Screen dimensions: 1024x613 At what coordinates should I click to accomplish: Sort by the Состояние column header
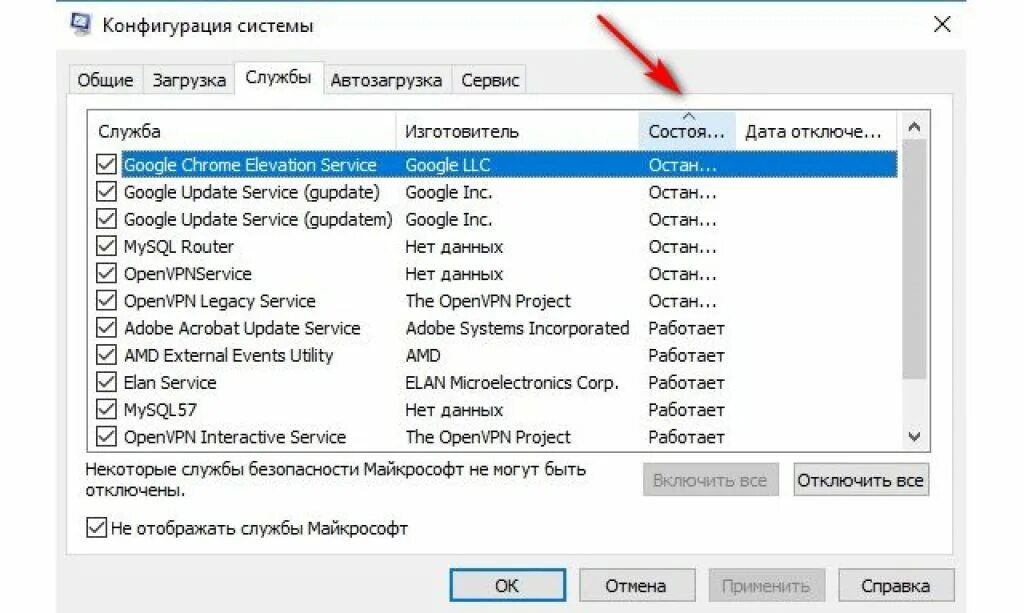point(687,131)
